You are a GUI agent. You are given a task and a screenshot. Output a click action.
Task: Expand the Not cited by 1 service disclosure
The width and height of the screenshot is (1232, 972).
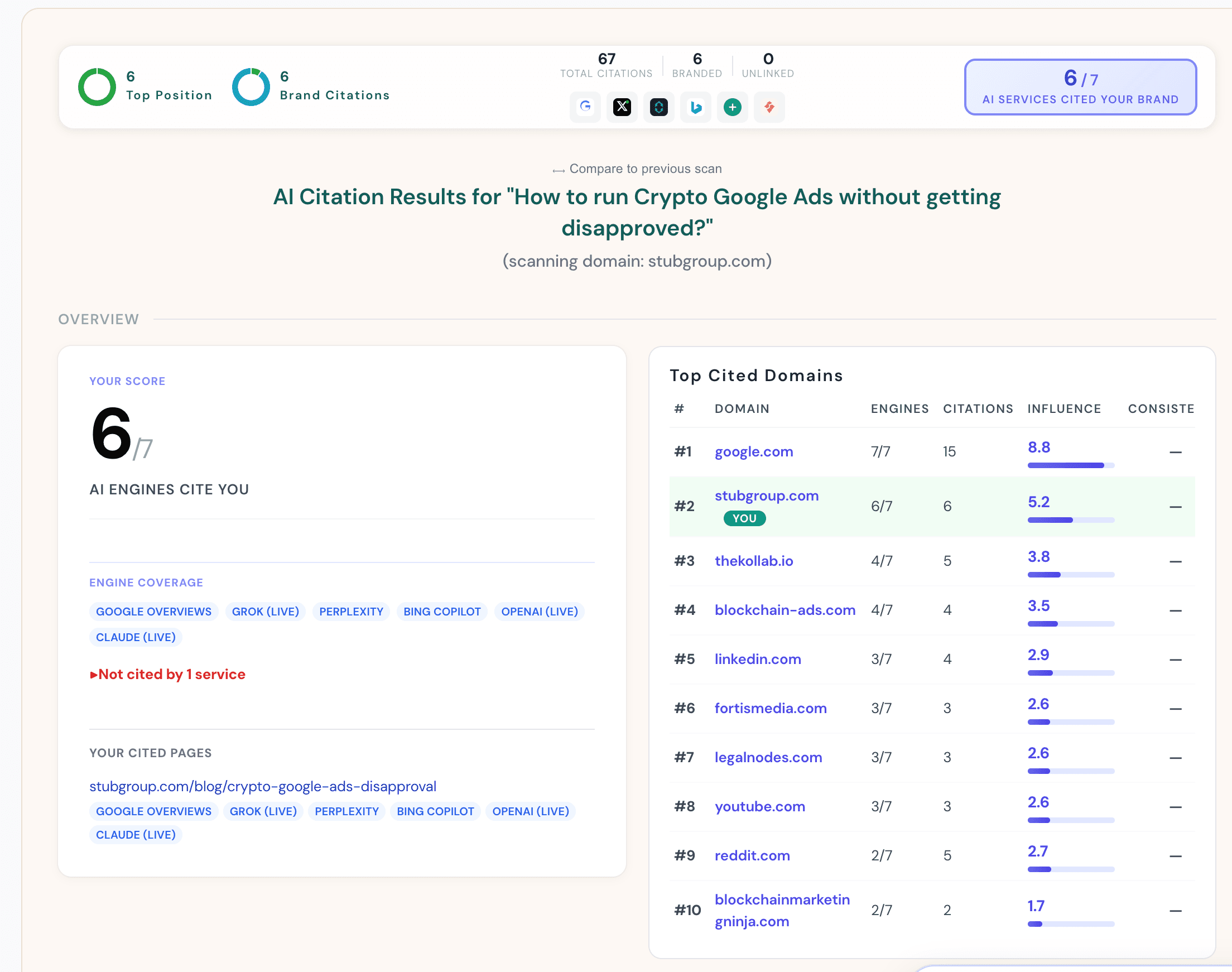(167, 675)
